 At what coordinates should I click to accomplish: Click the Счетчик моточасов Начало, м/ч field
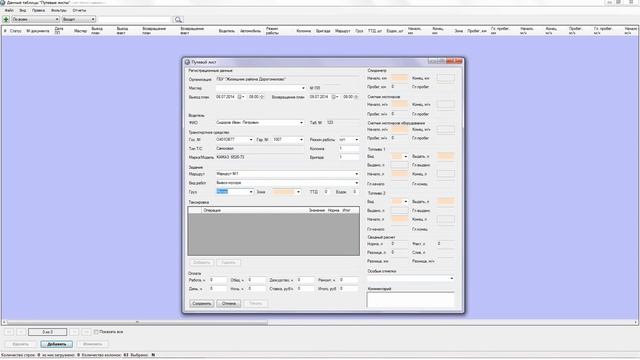point(399,104)
